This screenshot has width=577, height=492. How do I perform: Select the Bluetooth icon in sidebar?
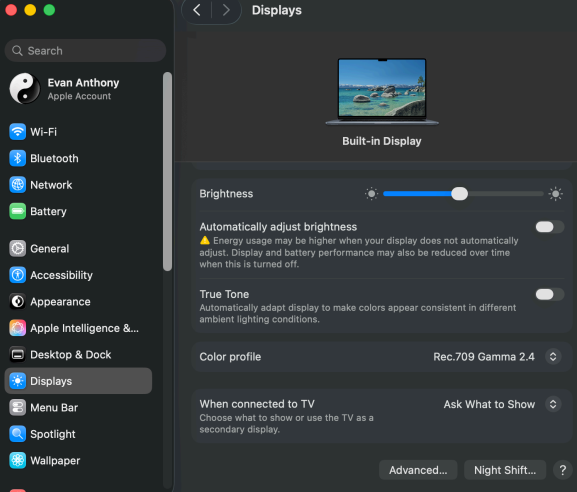point(17,158)
